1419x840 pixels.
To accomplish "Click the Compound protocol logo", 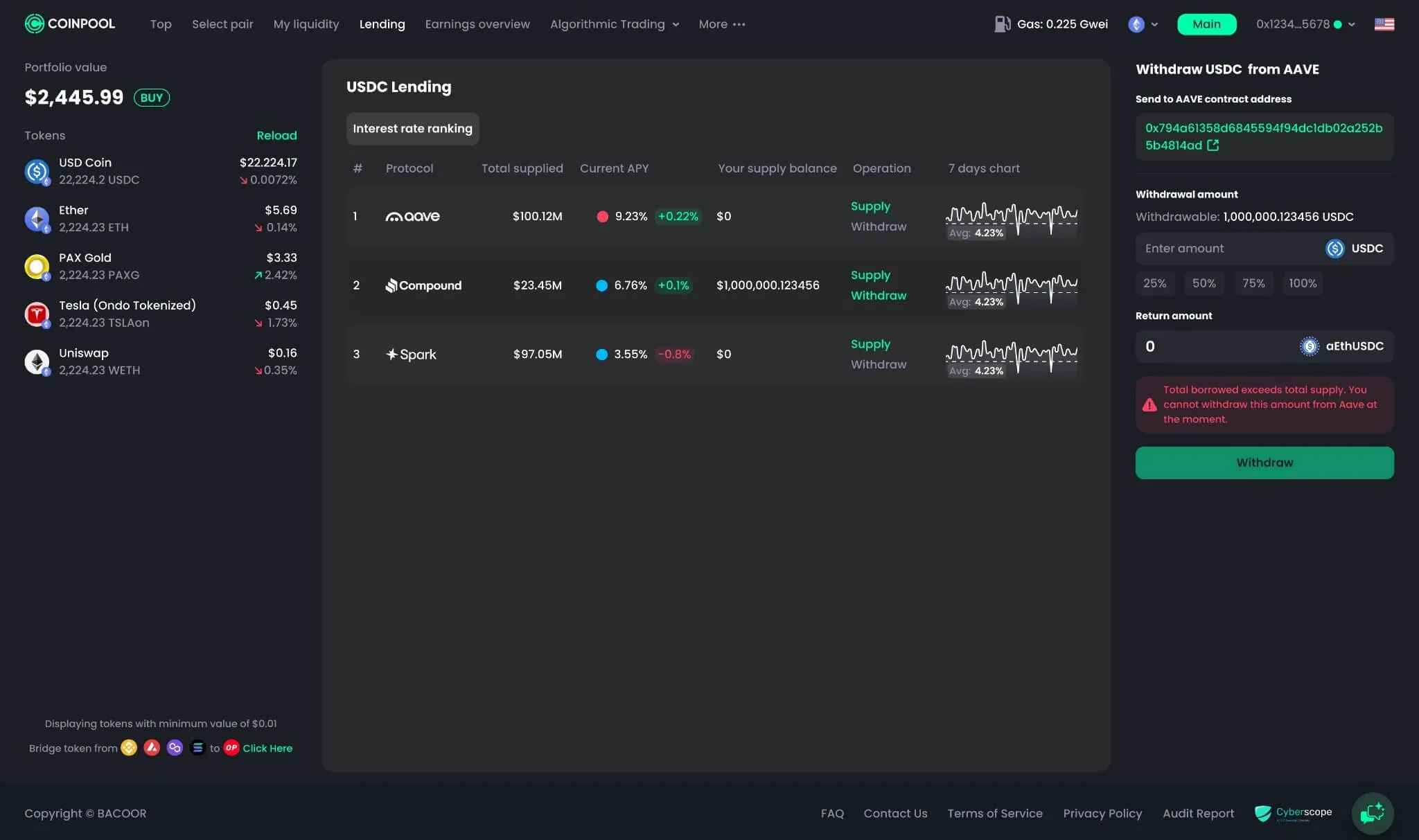I will tap(423, 285).
